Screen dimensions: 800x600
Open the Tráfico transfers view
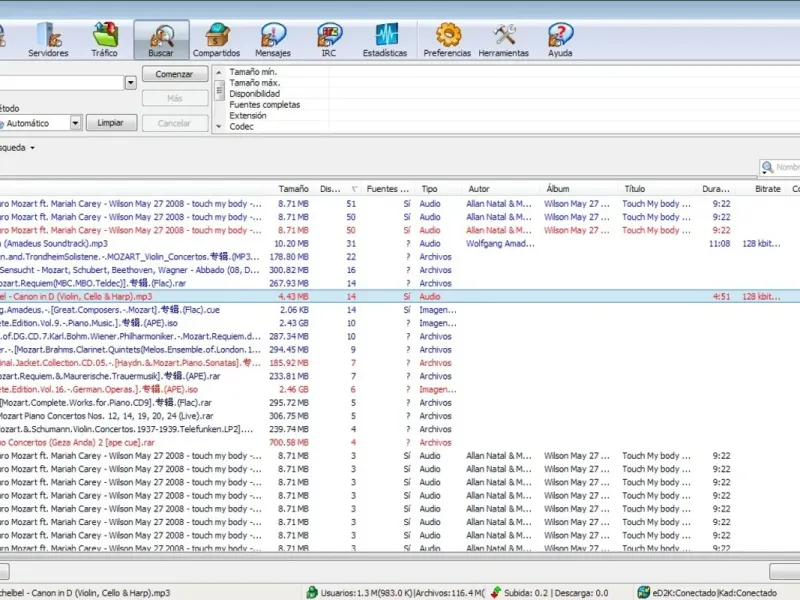(x=104, y=40)
